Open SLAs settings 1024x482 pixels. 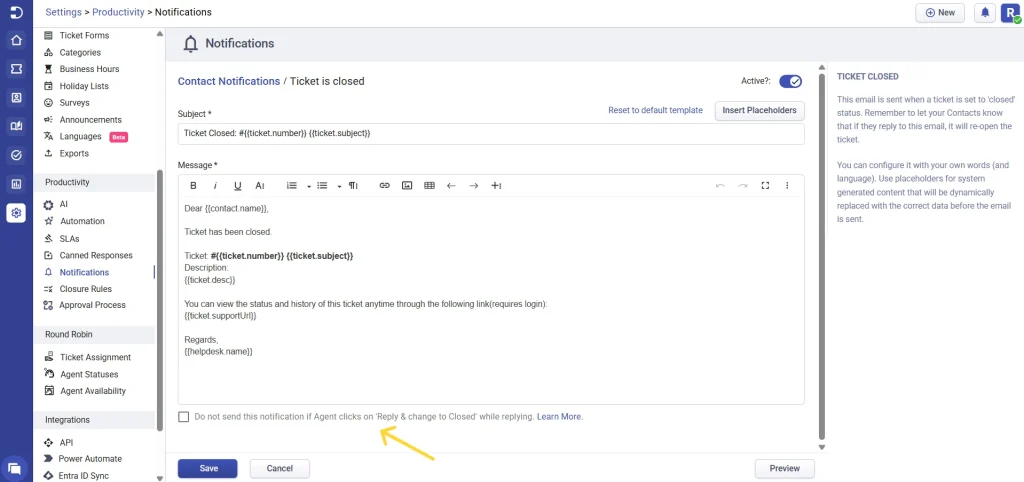69,238
